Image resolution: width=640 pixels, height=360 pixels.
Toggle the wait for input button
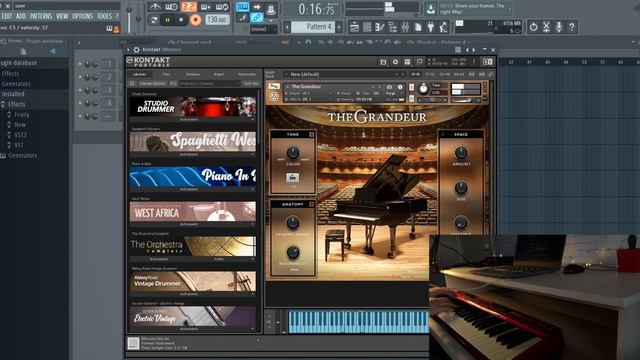point(171,7)
